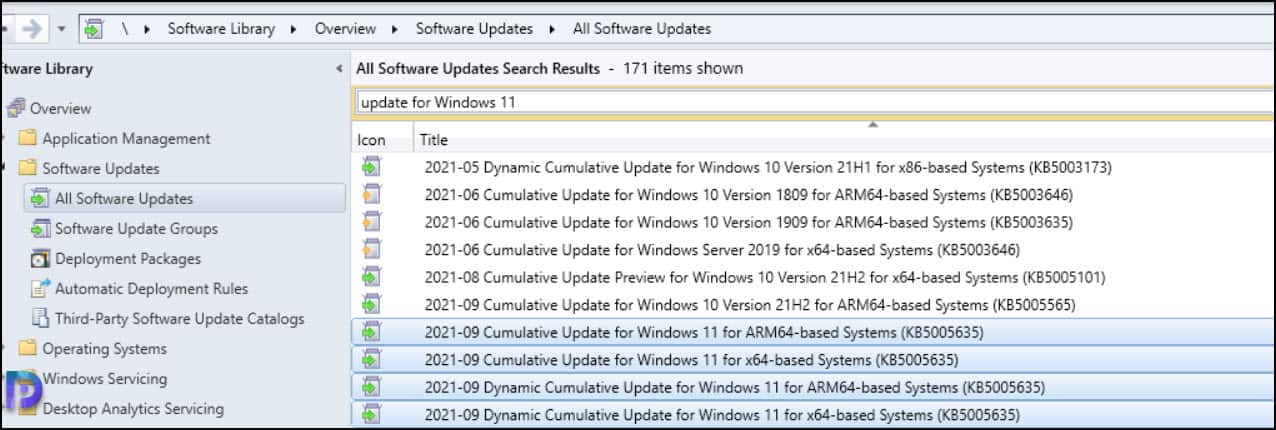Open Third-Party Software Update Catalogs node

[180, 318]
